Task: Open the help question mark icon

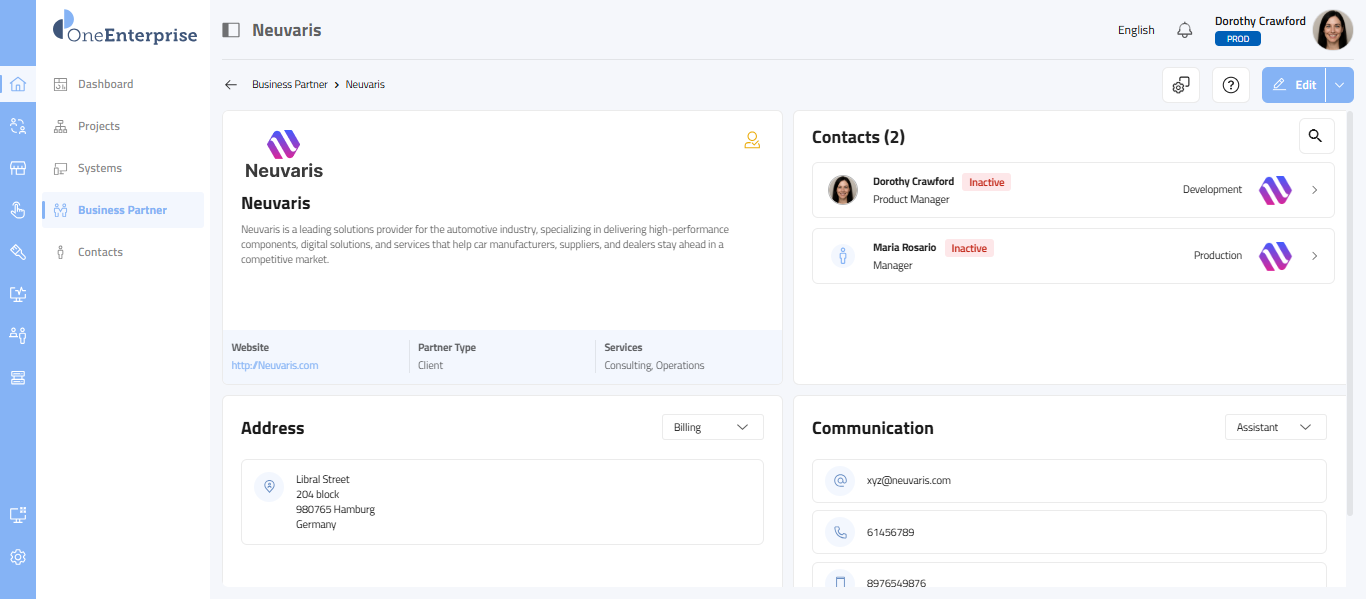Action: pos(1231,85)
